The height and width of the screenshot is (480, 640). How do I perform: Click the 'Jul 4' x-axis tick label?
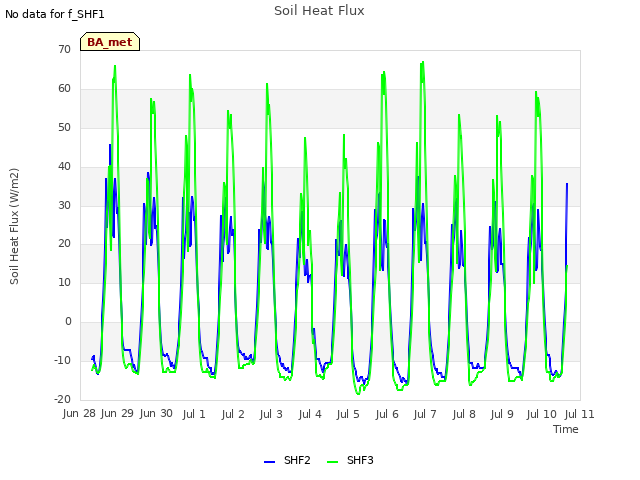point(310,414)
